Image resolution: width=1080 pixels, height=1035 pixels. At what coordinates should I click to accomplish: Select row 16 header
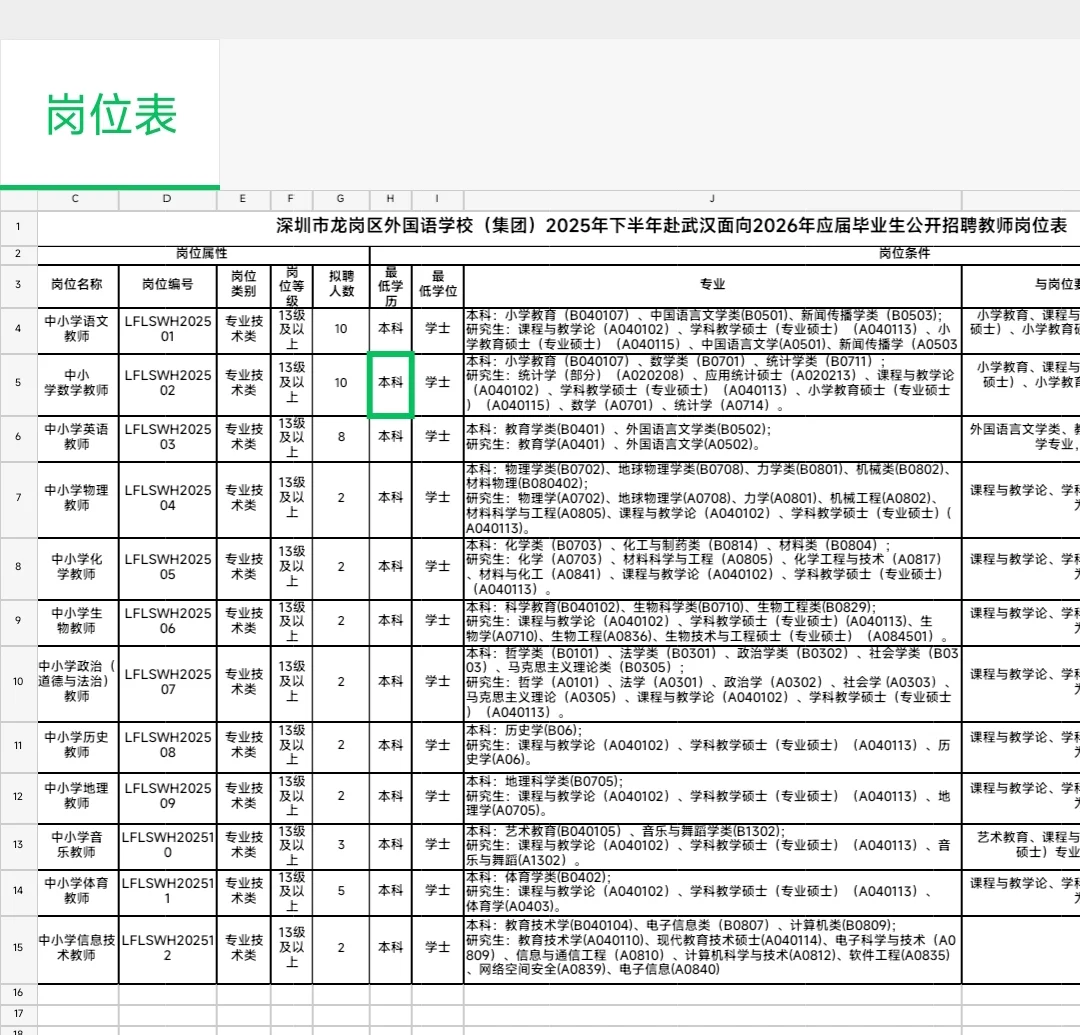coord(19,993)
